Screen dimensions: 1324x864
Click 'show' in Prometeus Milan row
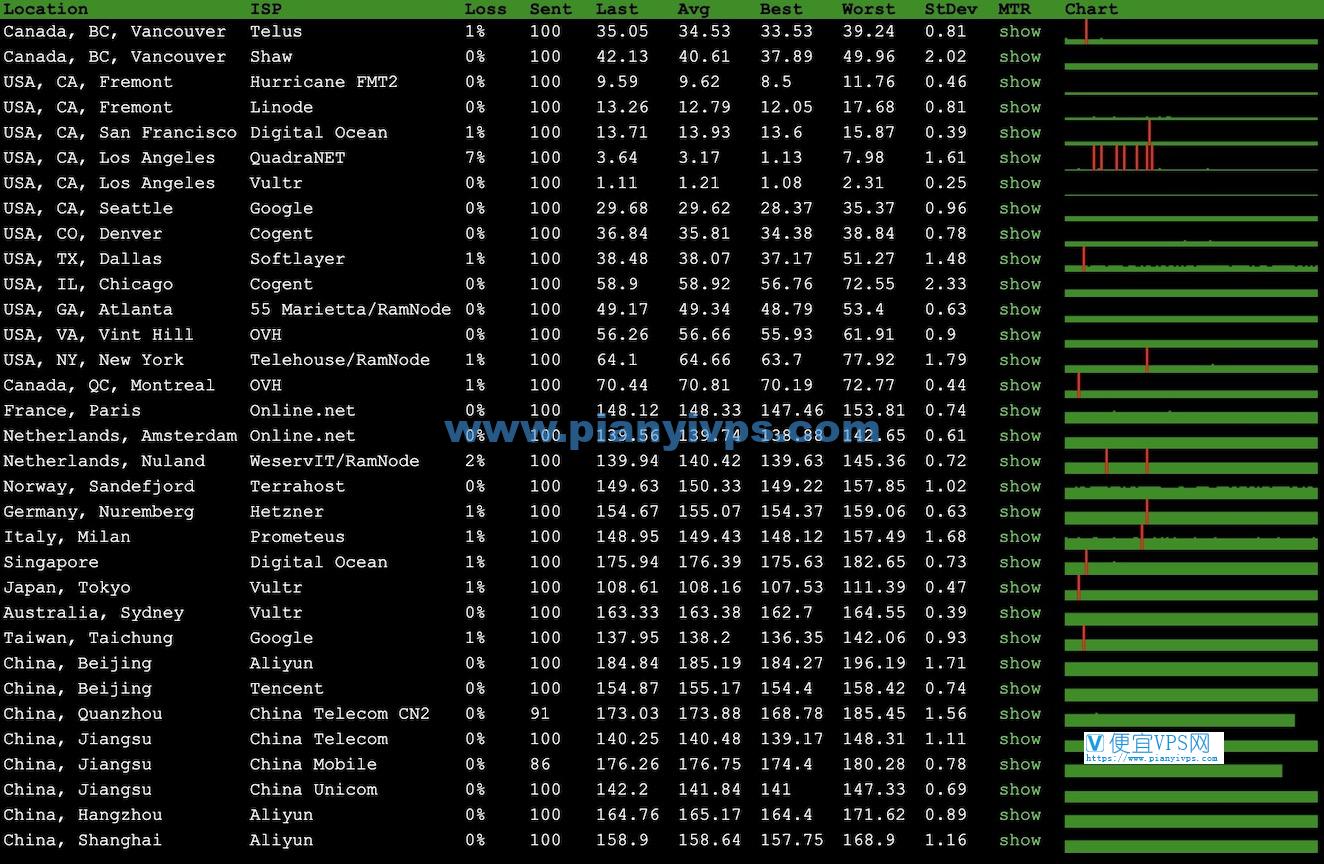click(1020, 537)
